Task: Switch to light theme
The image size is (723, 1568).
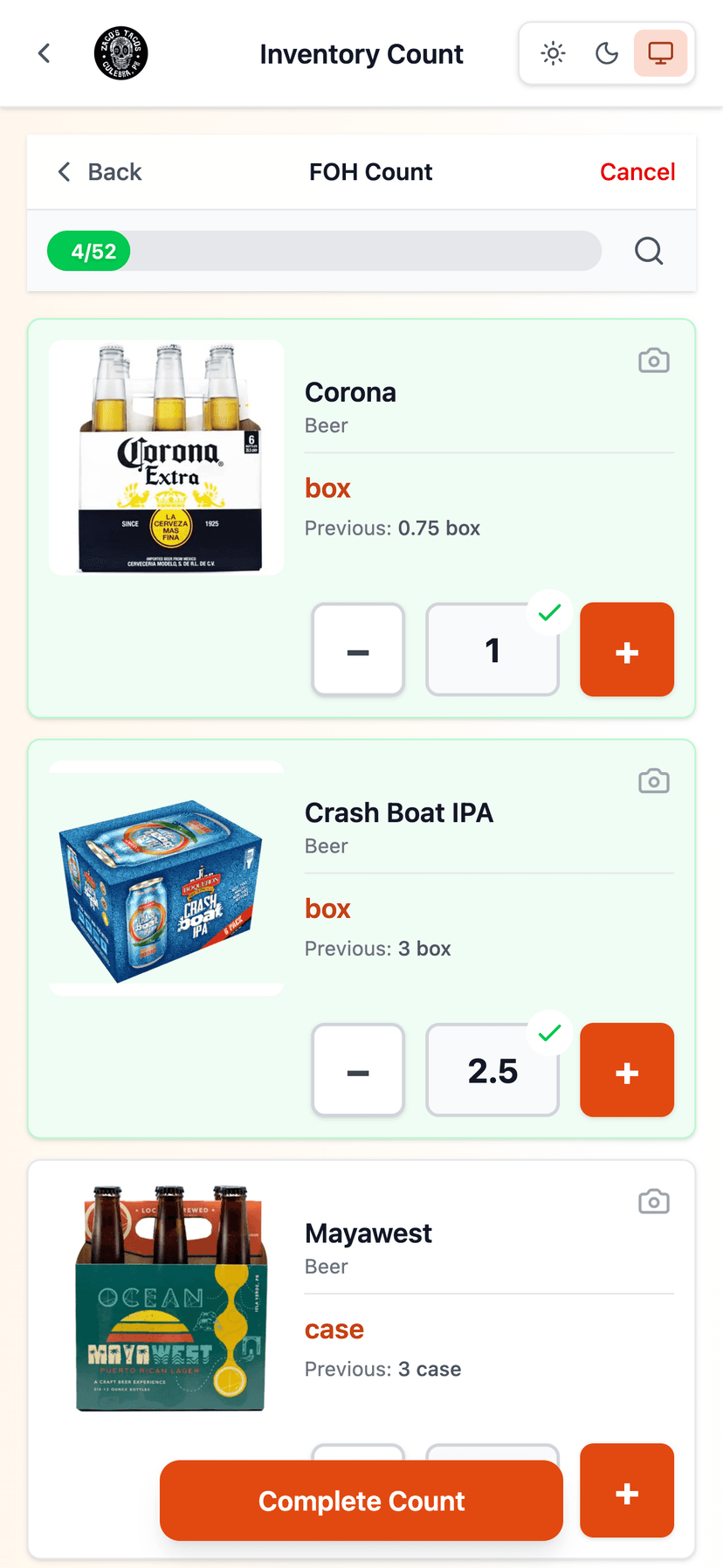Action: (x=553, y=54)
